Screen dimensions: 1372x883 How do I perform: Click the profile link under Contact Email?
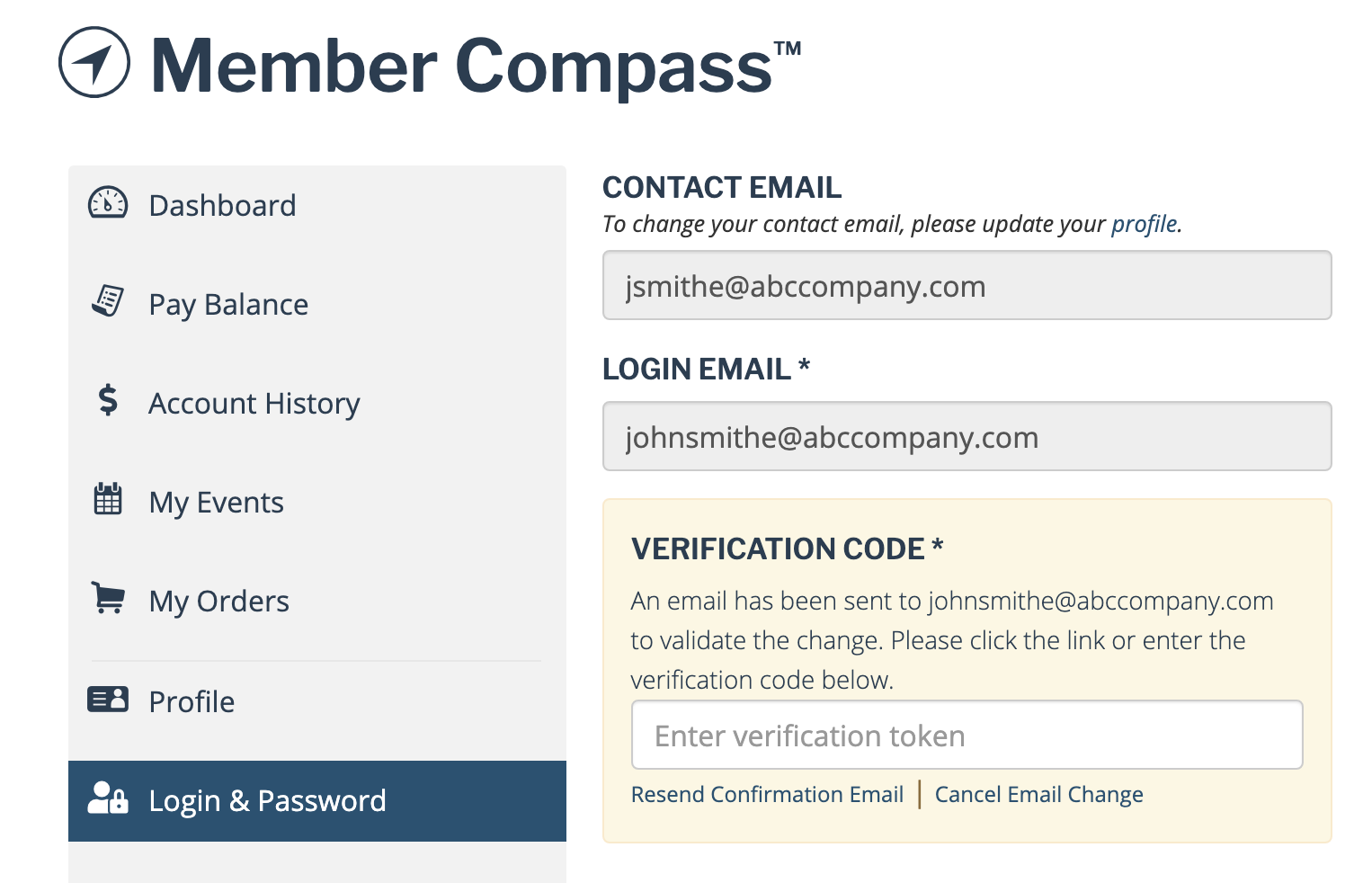(x=1145, y=224)
